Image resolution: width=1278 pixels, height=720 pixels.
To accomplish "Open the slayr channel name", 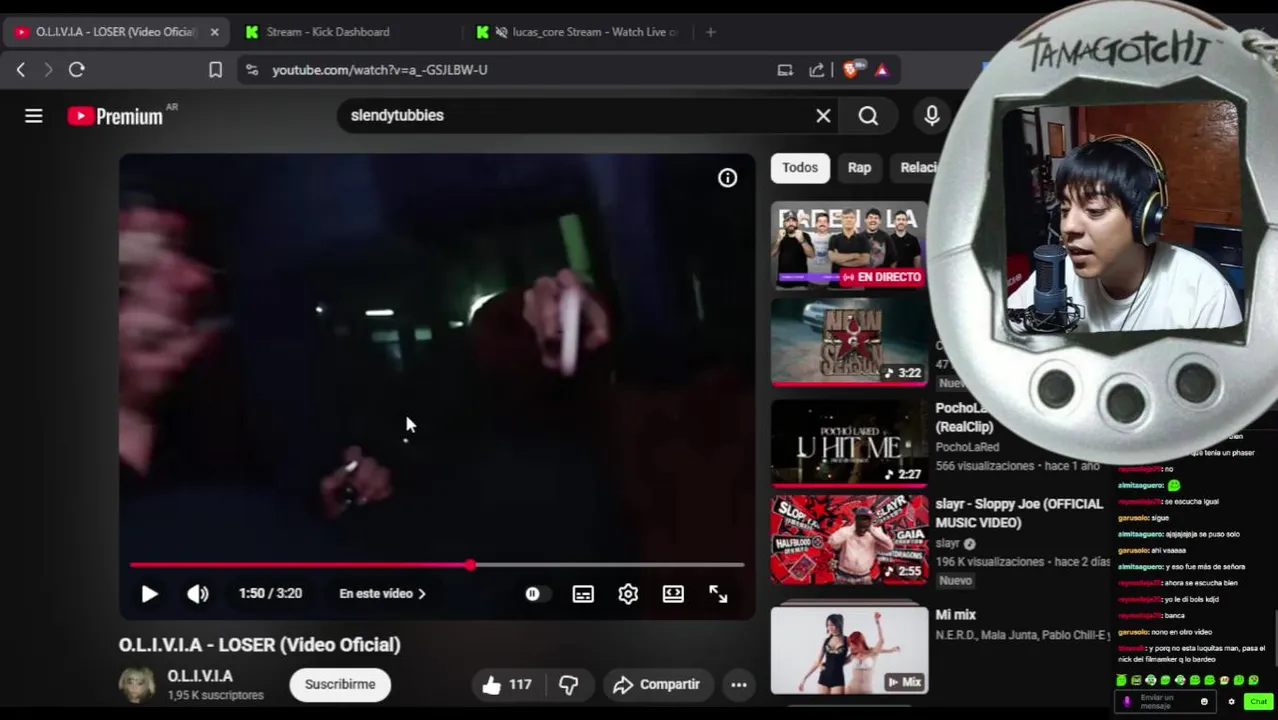I will tap(947, 543).
